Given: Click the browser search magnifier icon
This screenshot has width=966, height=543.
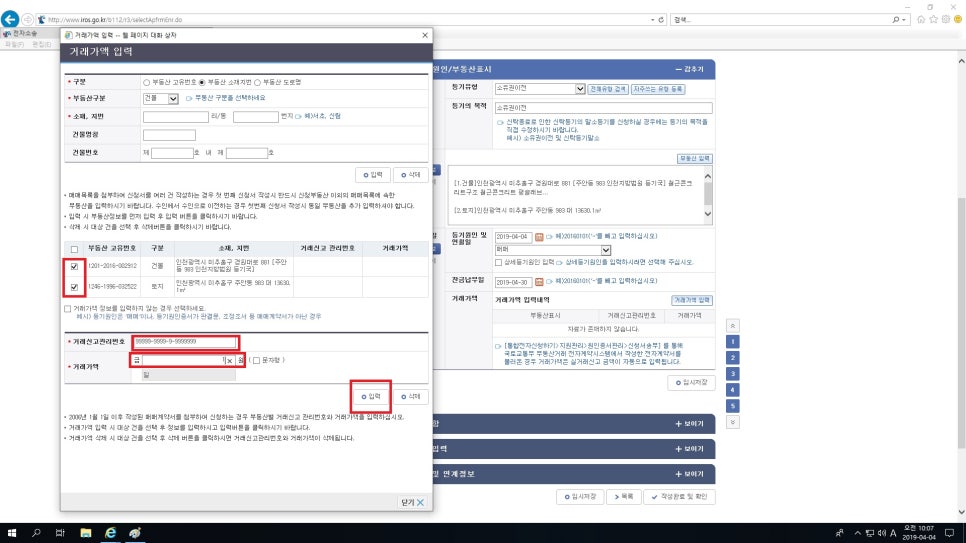Looking at the screenshot, I should pos(896,20).
